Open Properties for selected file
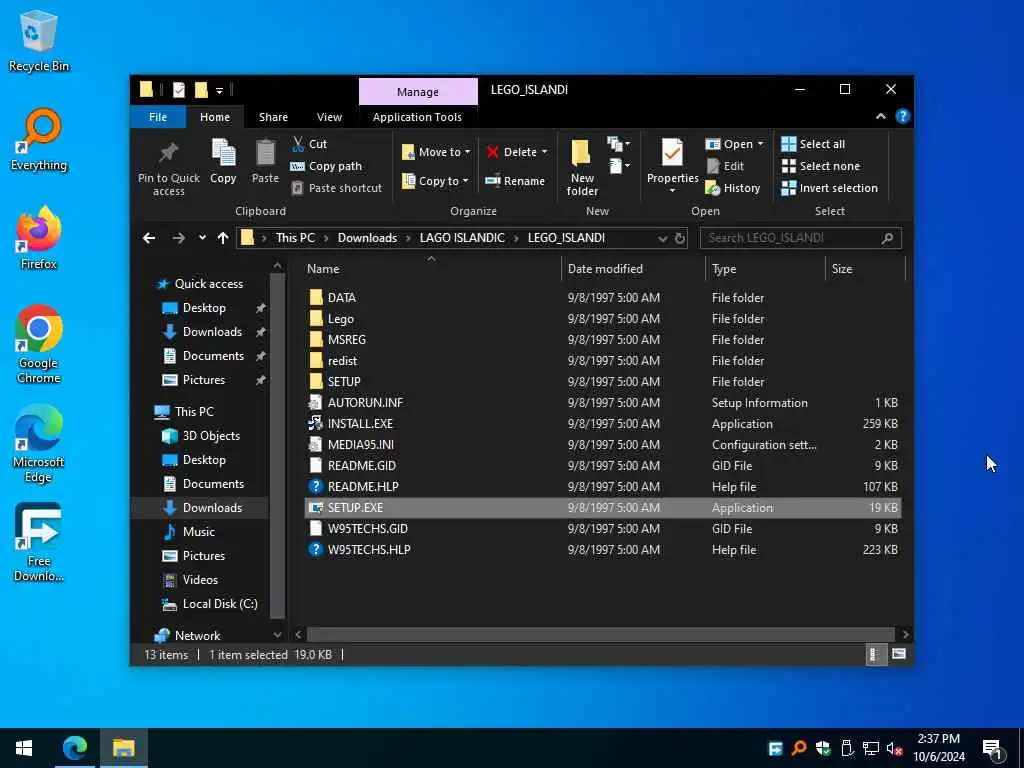The width and height of the screenshot is (1024, 768). (x=673, y=167)
